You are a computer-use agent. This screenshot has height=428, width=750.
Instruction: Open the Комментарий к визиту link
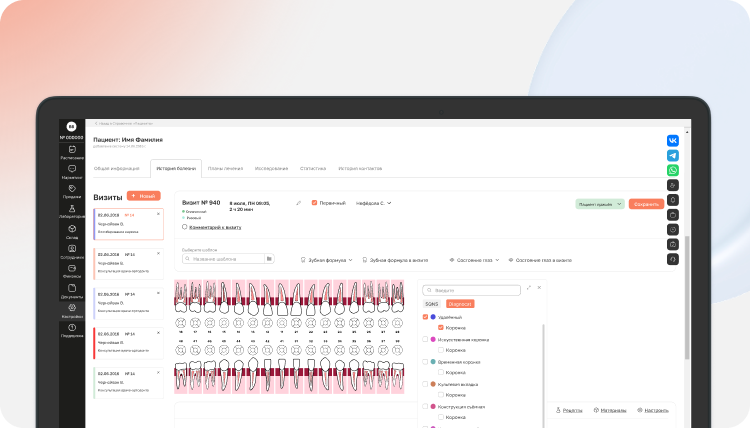pyautogui.click(x=215, y=228)
